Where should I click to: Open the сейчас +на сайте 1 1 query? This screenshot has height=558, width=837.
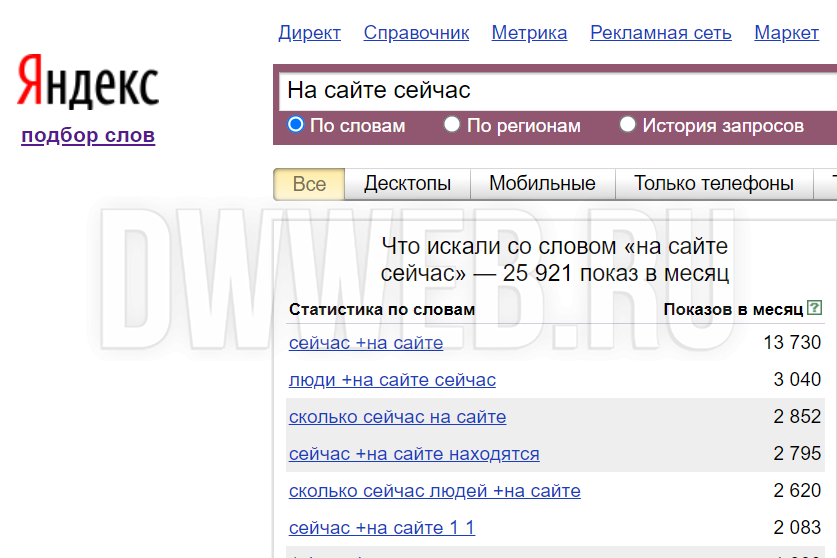tap(382, 528)
